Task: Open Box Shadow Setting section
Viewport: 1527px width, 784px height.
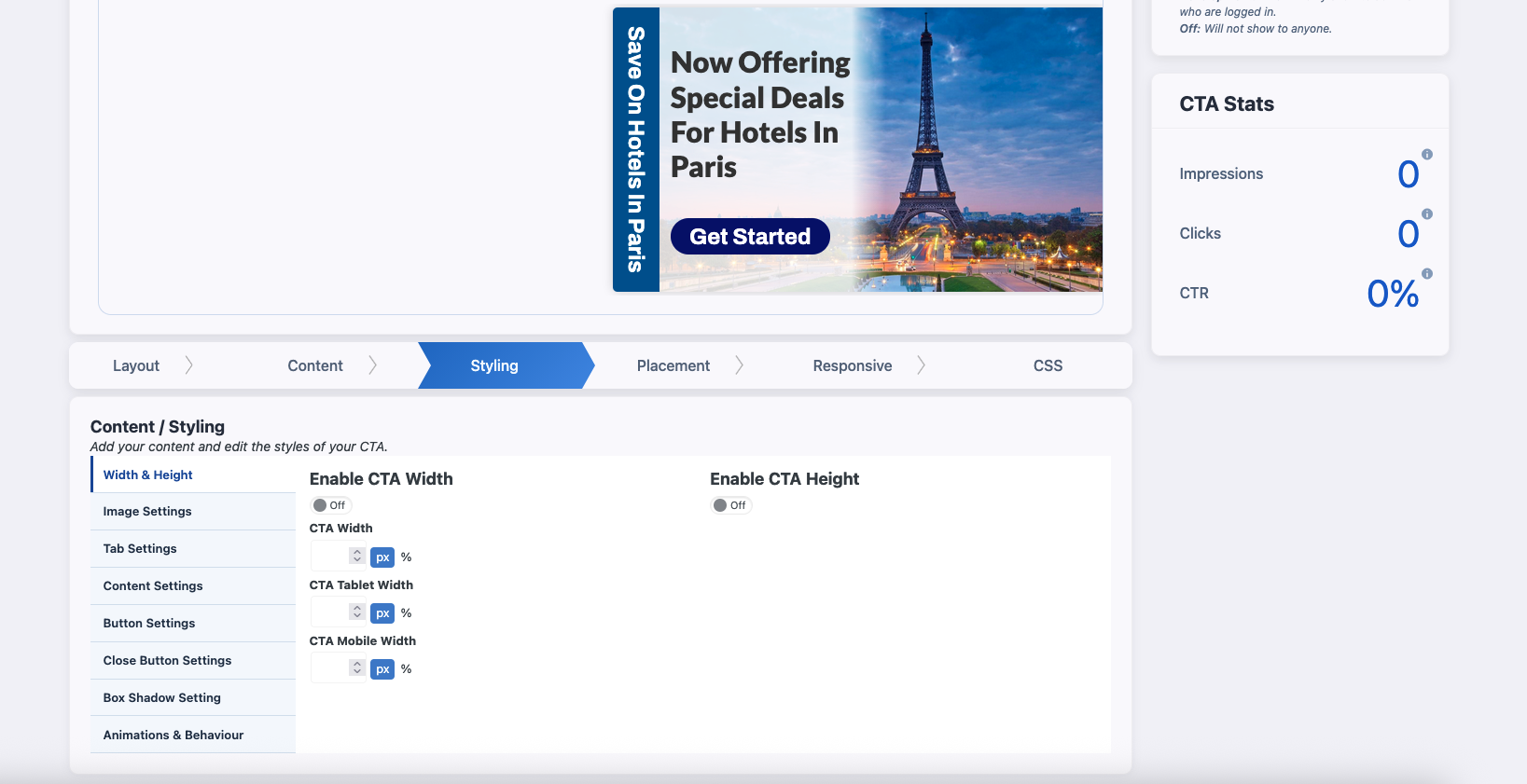Action: pos(162,698)
